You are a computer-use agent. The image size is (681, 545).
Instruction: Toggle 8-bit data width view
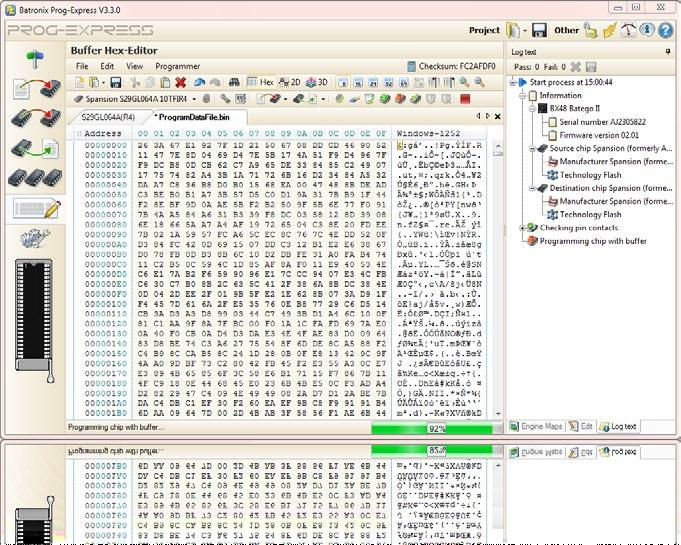(343, 83)
